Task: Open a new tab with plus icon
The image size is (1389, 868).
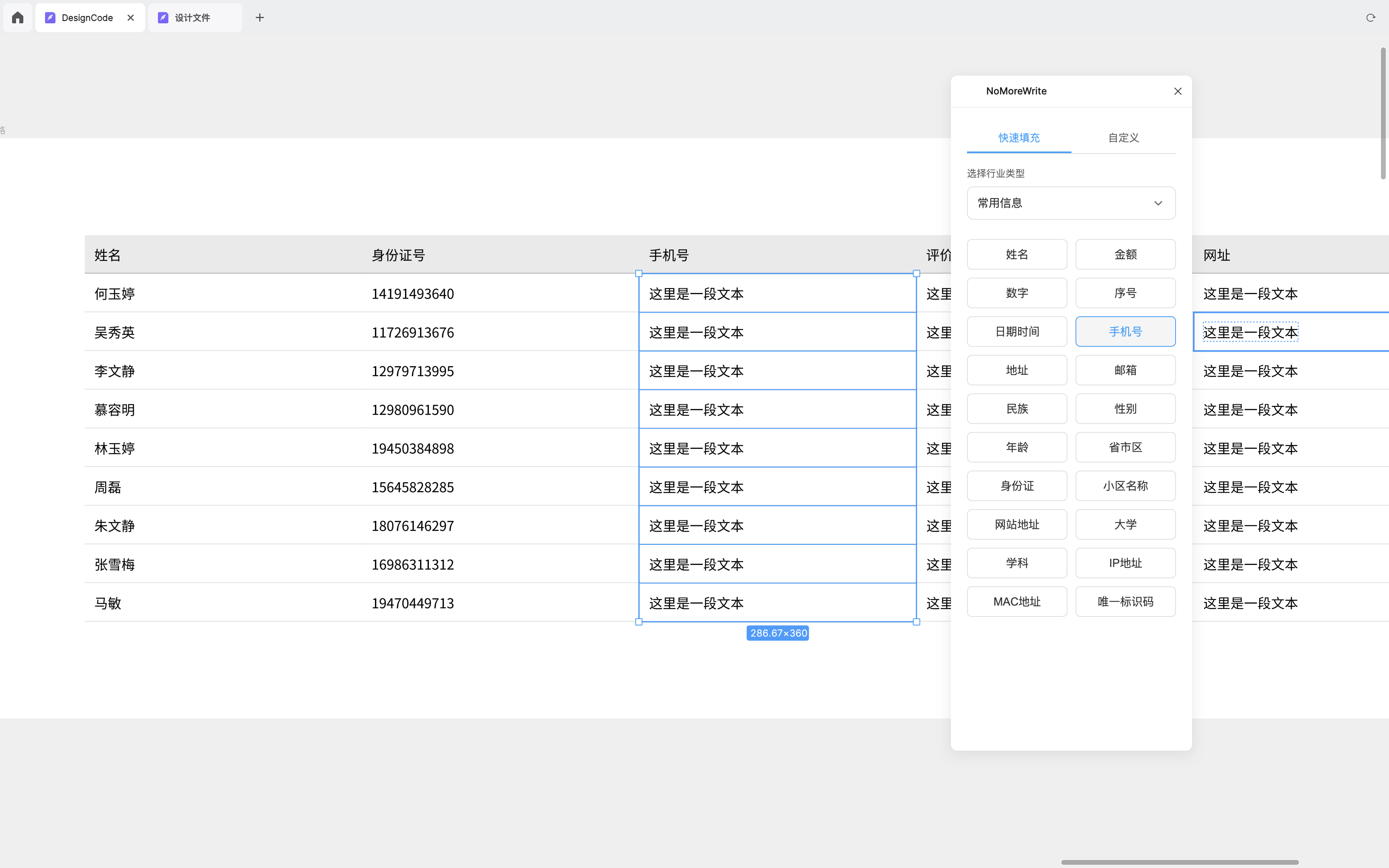Action: (260, 18)
